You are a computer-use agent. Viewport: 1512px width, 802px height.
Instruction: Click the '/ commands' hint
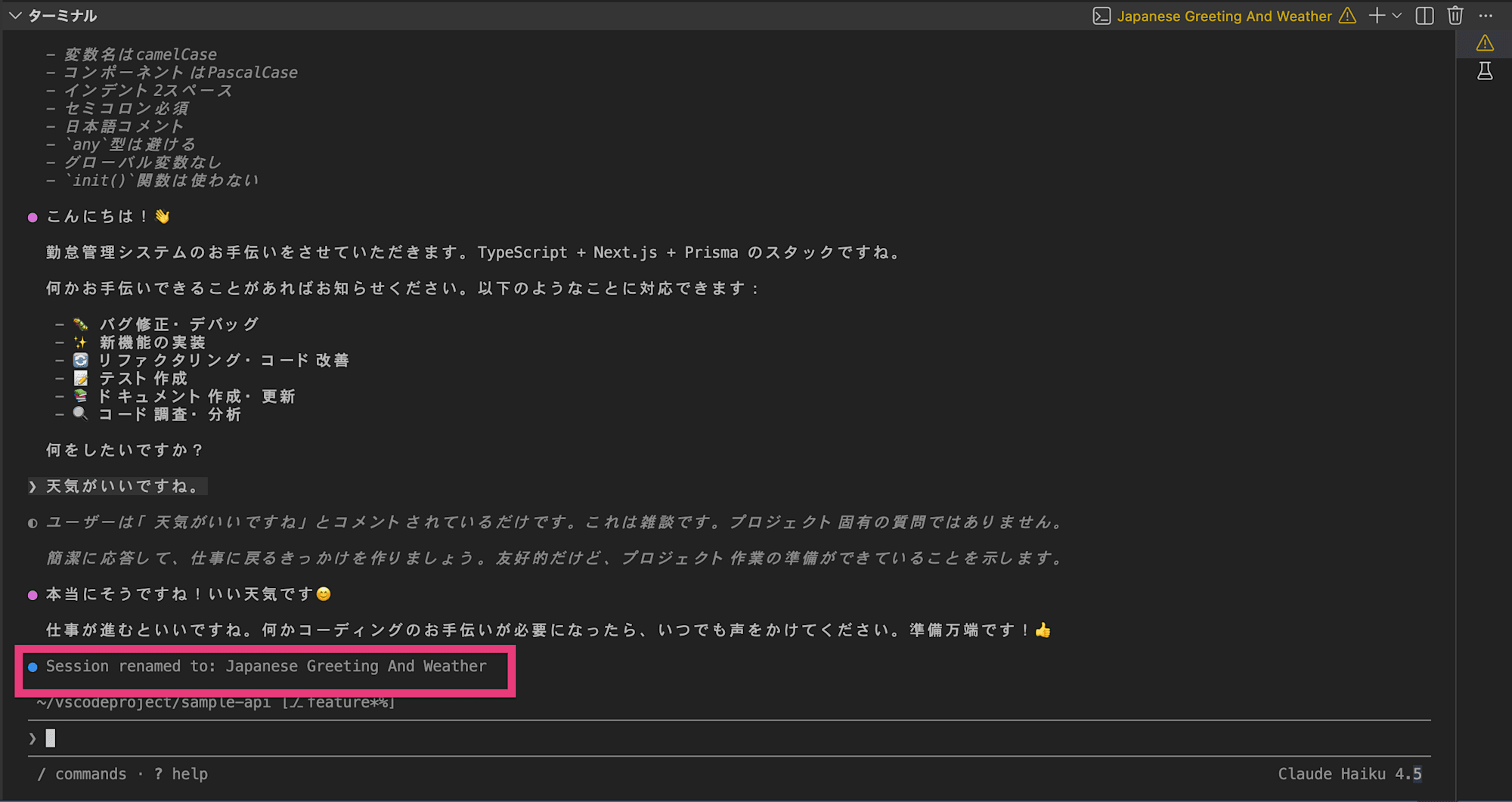(x=82, y=774)
